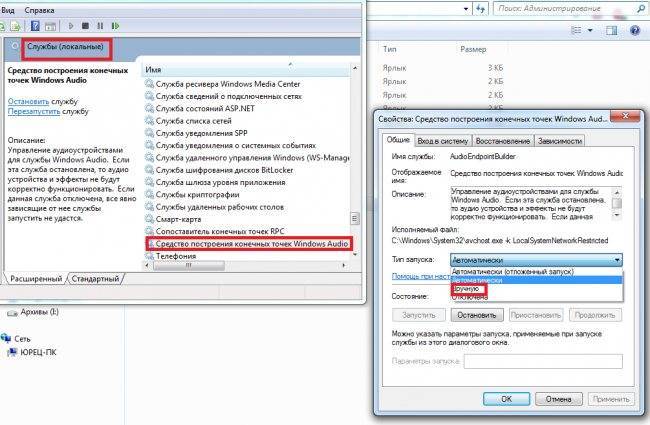Click the Перезапустить службу link
Image resolution: width=650 pixels, height=425 pixels.
(34, 112)
